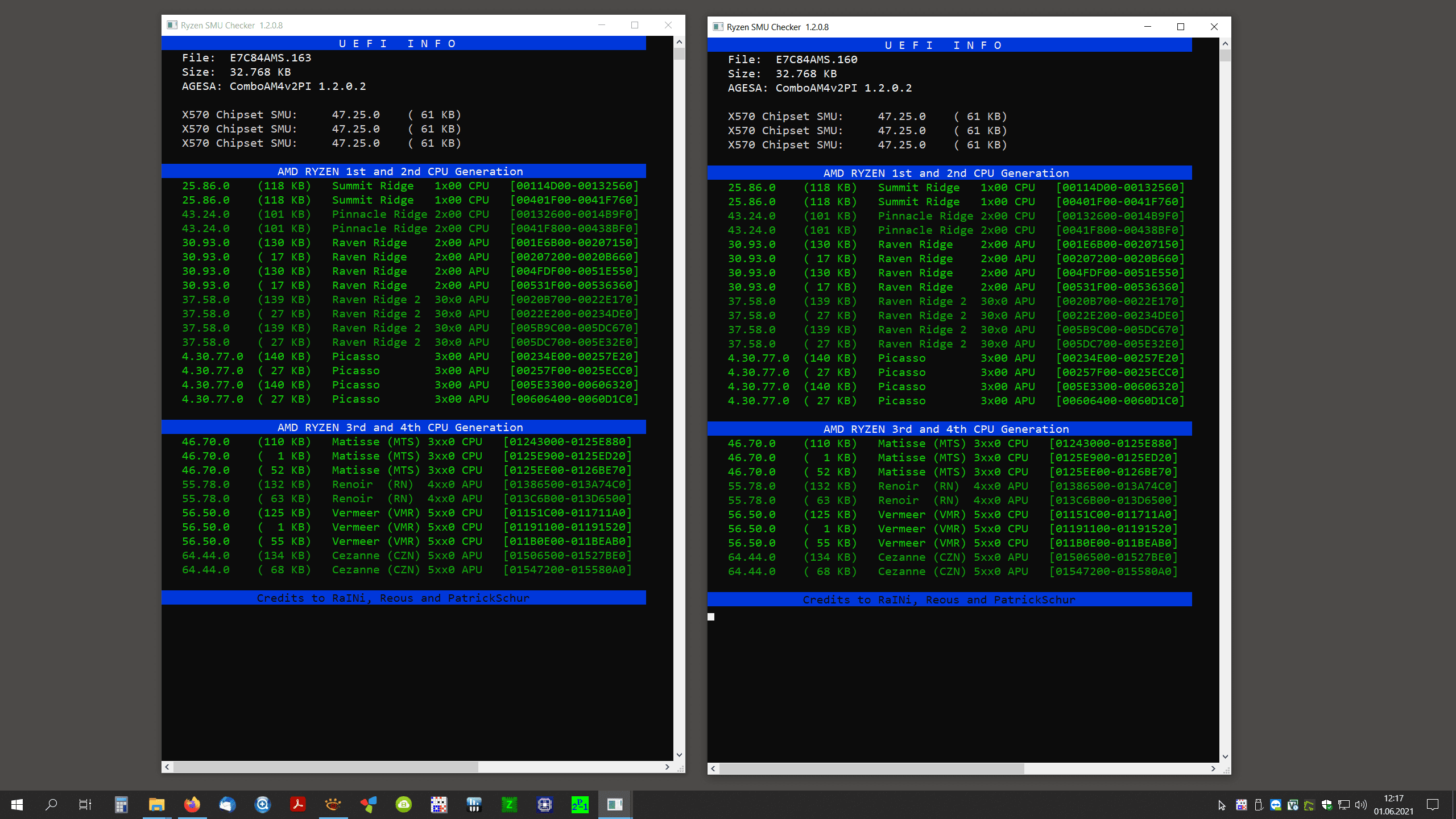The height and width of the screenshot is (819, 1456).
Task: Open the blue CPU chip taskbar app
Action: click(x=544, y=804)
